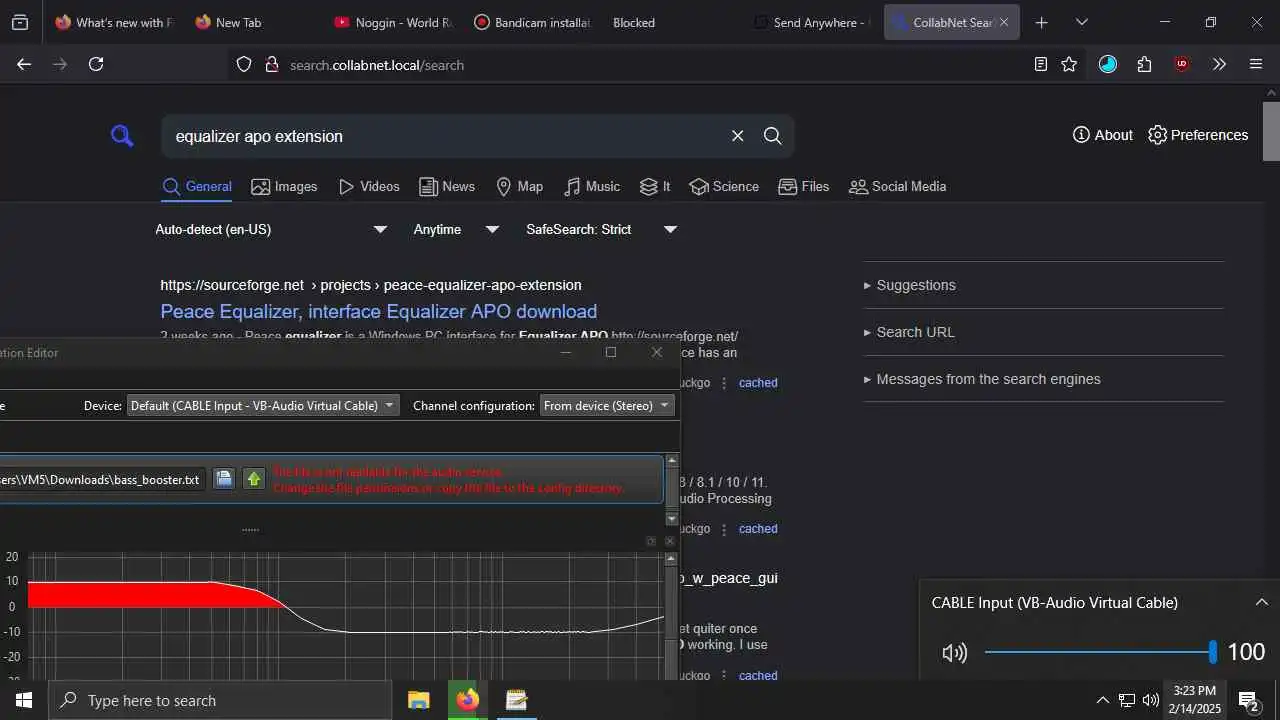Expand the audio device list chevron
This screenshot has width=1280, height=720.
point(1261,602)
